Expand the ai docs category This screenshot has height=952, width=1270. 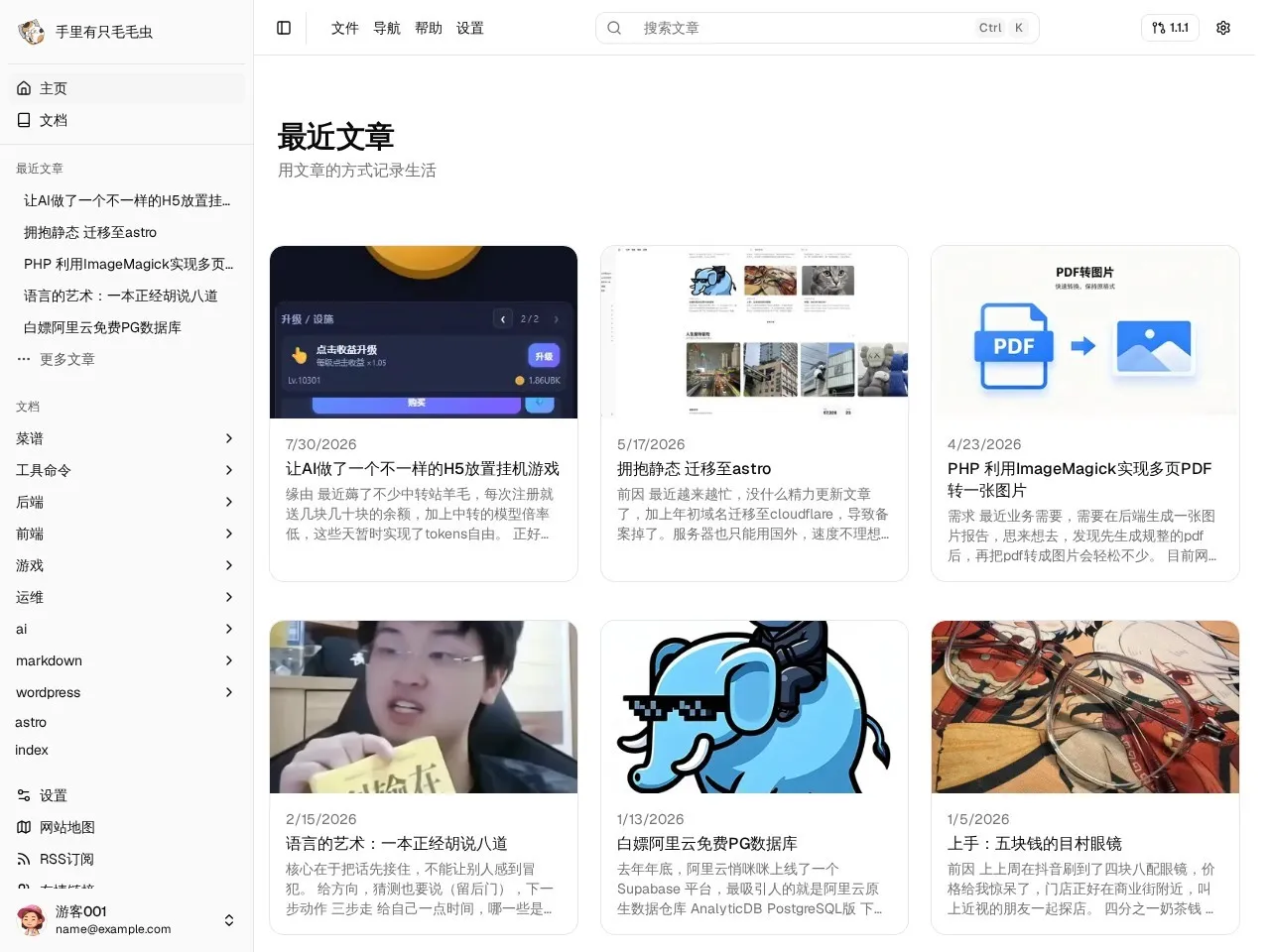(125, 629)
